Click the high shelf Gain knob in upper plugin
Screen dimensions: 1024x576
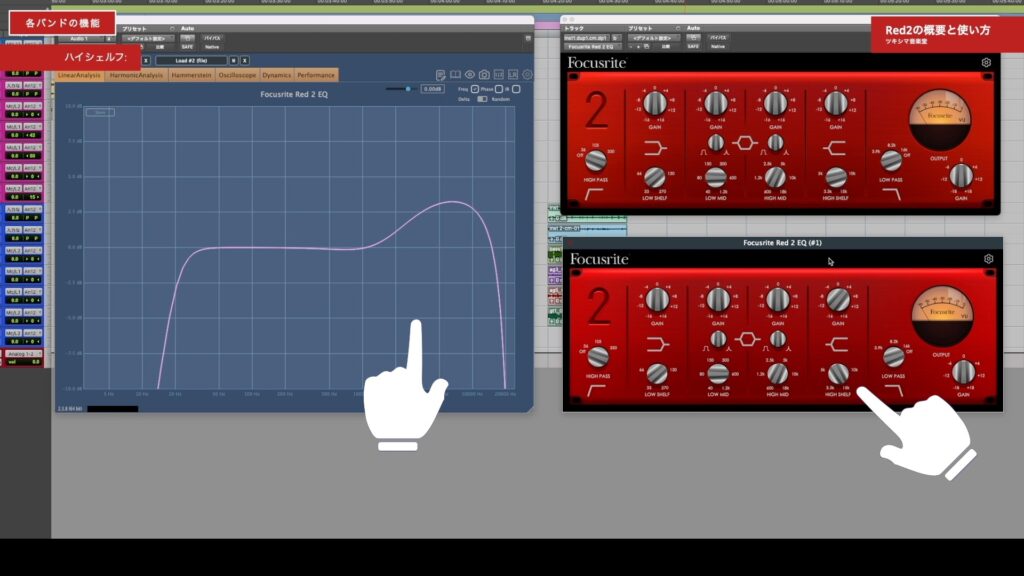pos(836,103)
